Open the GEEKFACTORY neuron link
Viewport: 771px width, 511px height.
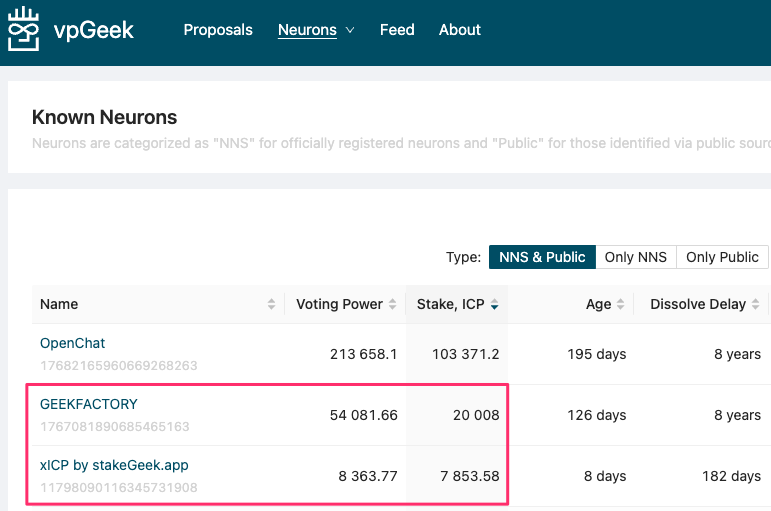point(89,404)
